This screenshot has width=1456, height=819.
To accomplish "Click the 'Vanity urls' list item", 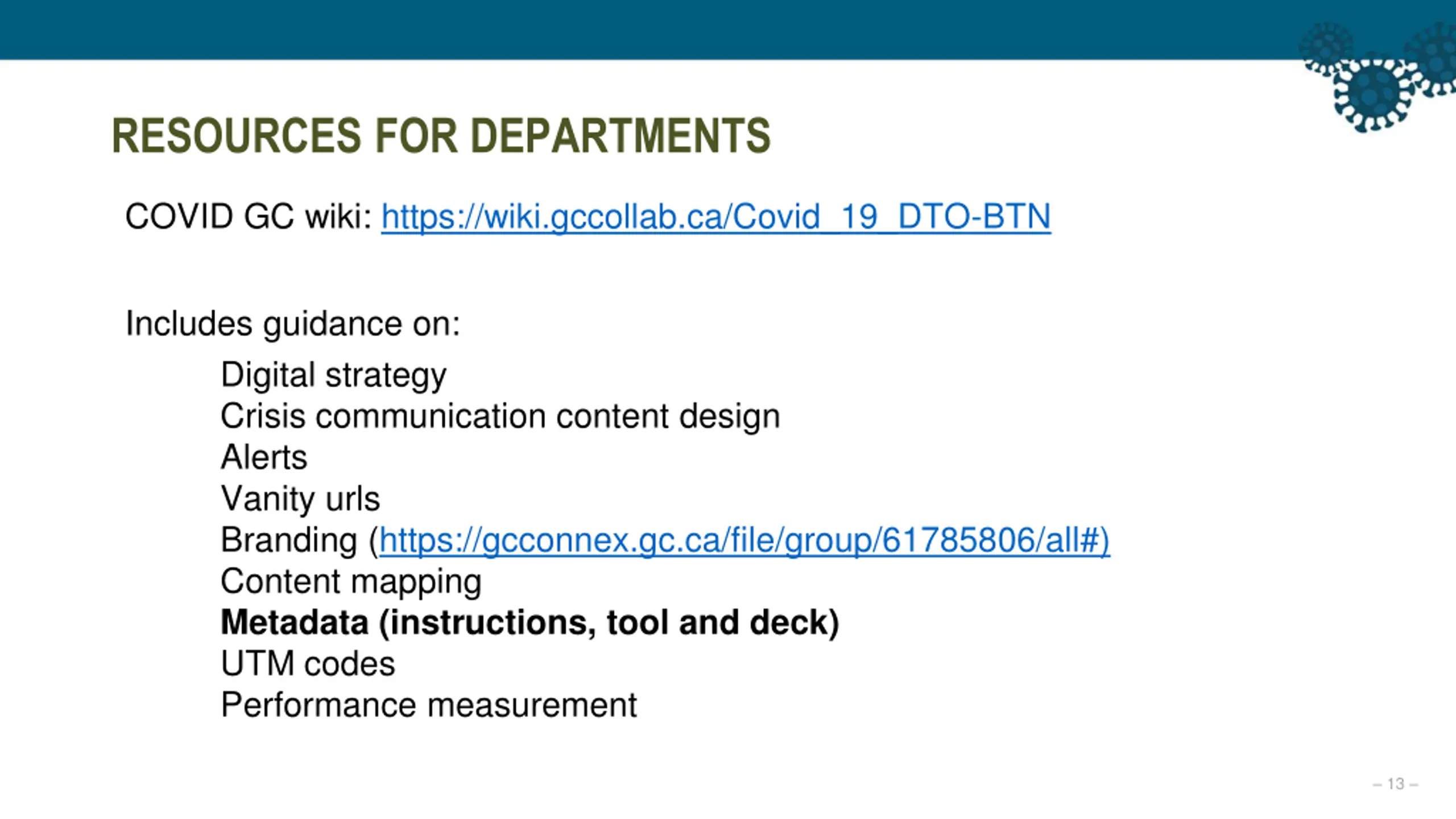I will 300,499.
